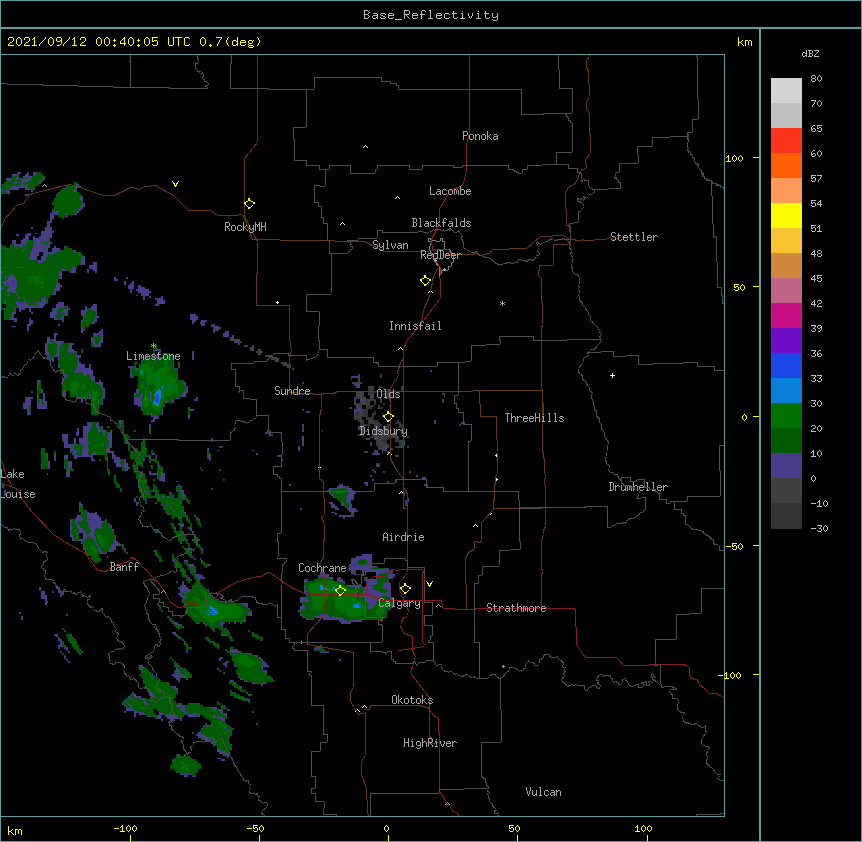The height and width of the screenshot is (842, 862).
Task: Click the -30 value on dBZ scale
Action: point(819,528)
